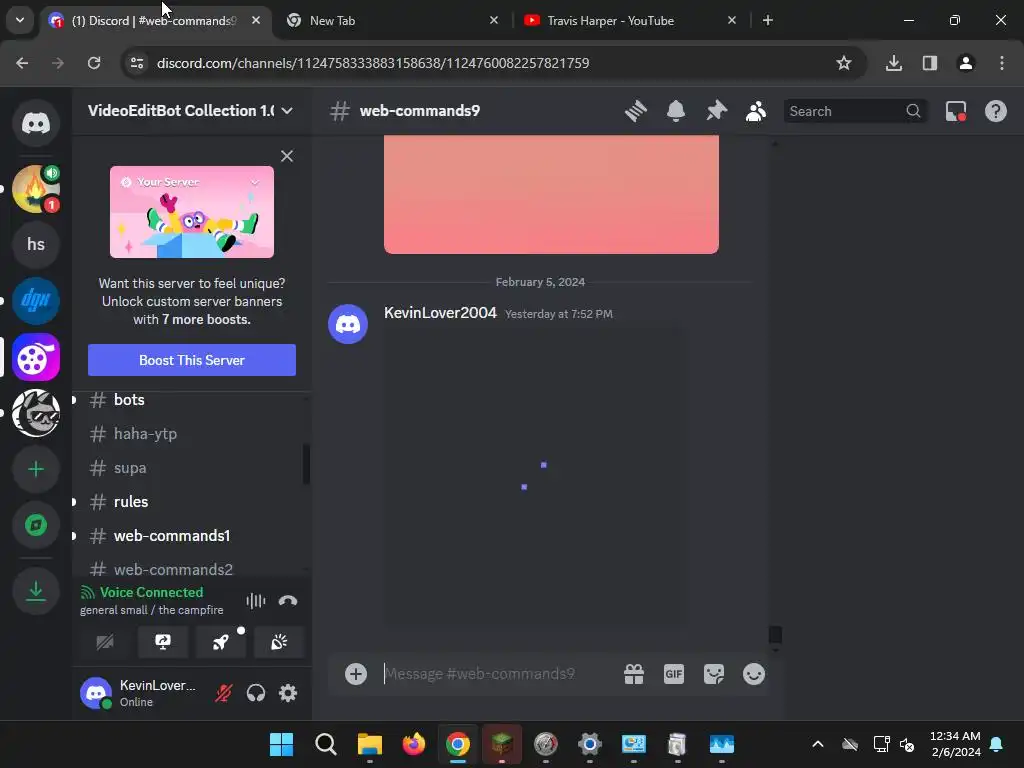Open Windows Start menu
The image size is (1024, 768).
tap(281, 744)
